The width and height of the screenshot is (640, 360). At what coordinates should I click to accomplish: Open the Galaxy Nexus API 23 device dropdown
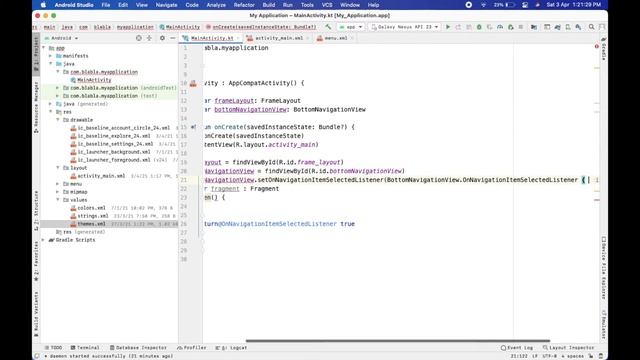pyautogui.click(x=404, y=27)
